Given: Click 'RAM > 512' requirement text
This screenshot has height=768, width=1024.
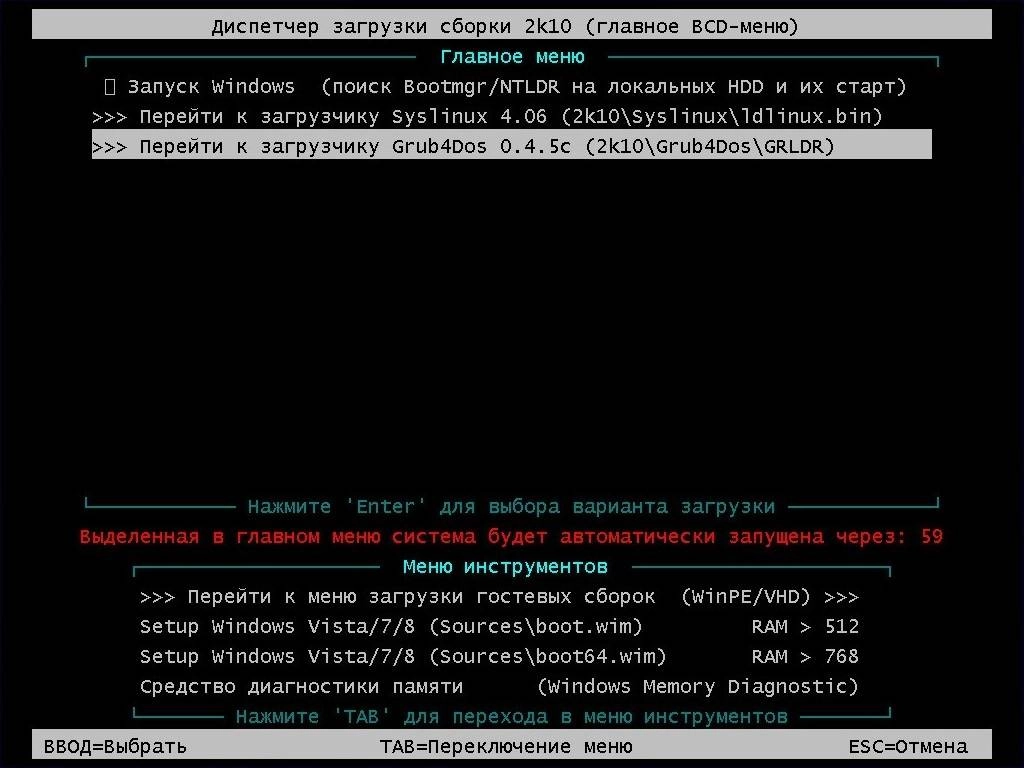Looking at the screenshot, I should coord(805,627).
